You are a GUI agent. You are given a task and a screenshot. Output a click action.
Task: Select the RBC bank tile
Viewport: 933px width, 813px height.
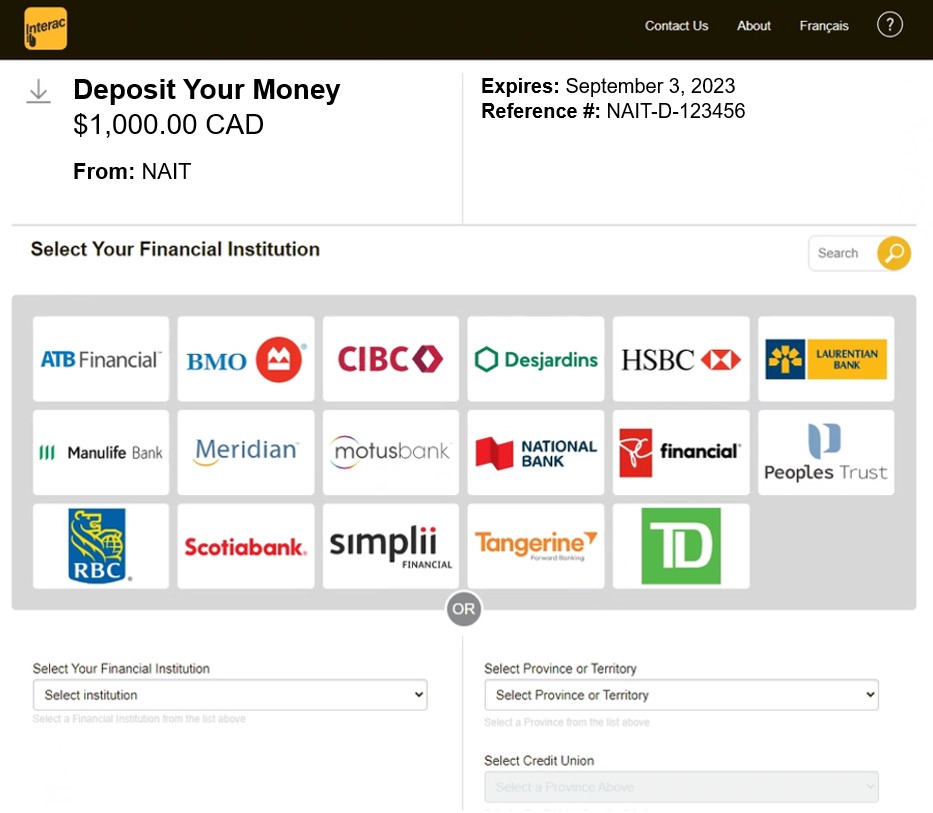(x=100, y=545)
